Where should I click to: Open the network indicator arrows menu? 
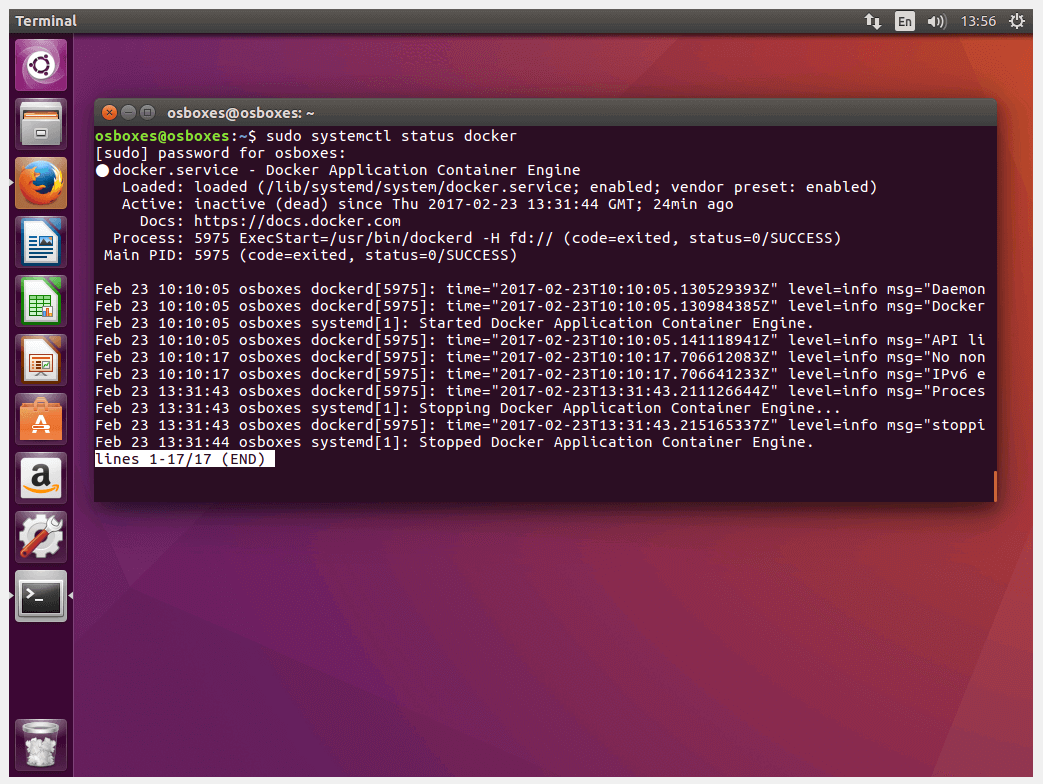872,20
